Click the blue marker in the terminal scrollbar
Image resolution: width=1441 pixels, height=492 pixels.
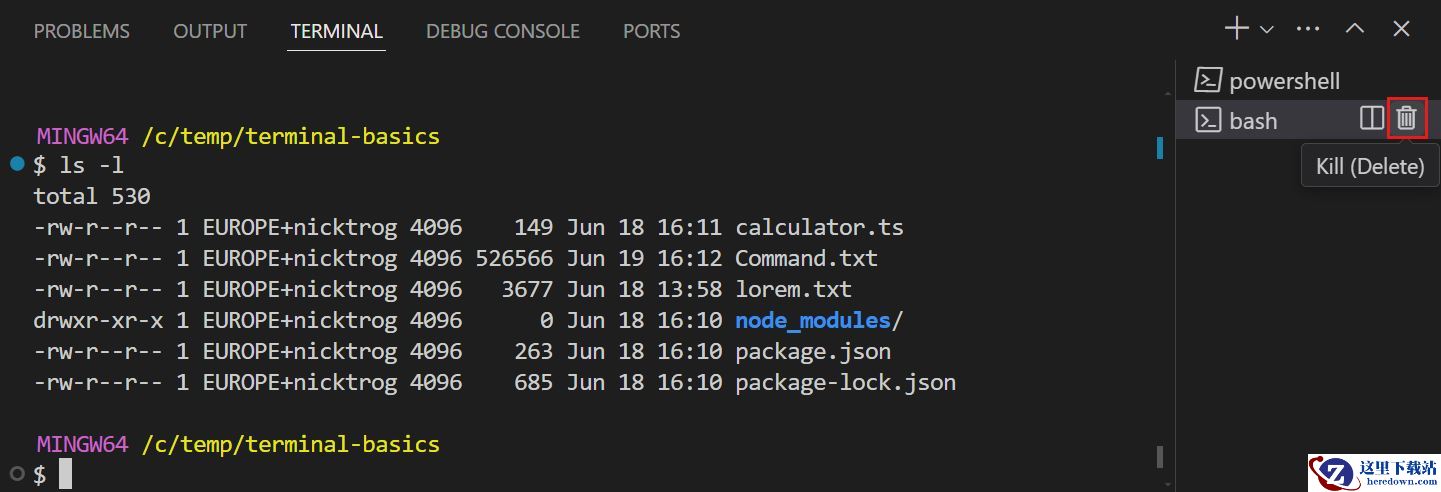[1160, 148]
